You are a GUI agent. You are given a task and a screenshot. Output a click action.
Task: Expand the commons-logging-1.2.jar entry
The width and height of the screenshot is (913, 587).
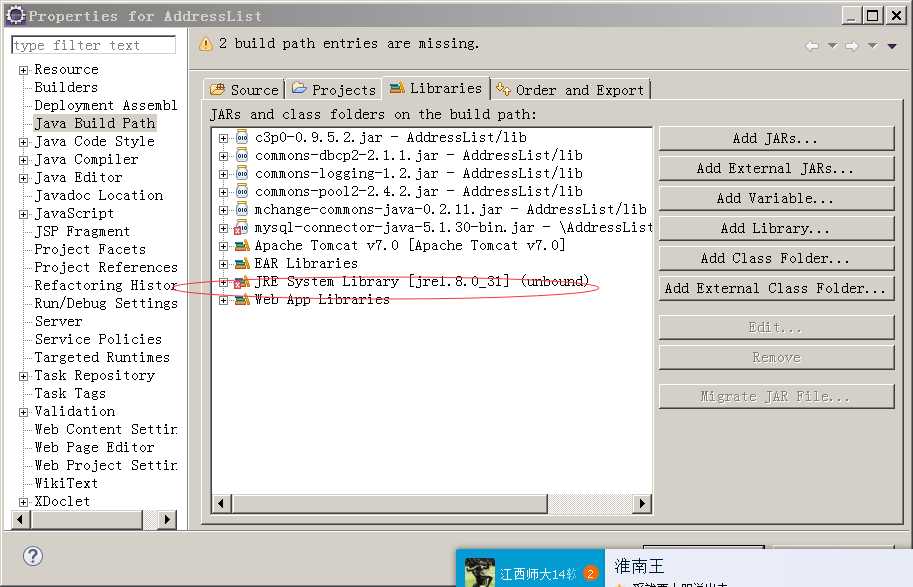[x=223, y=175]
